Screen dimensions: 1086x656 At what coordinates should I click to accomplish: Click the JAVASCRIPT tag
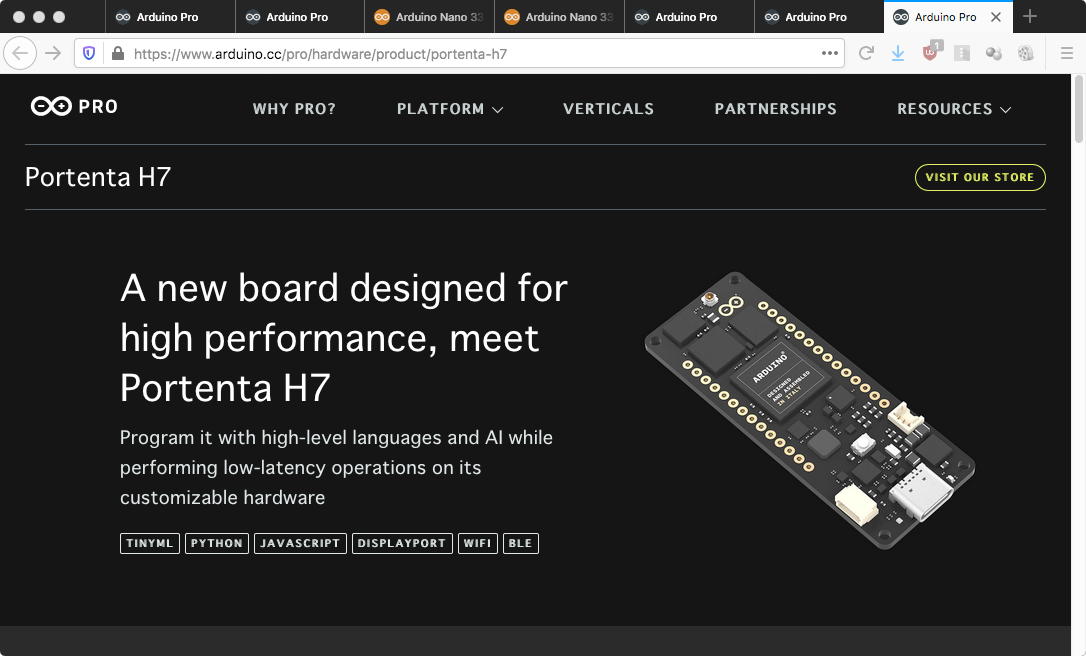(300, 543)
